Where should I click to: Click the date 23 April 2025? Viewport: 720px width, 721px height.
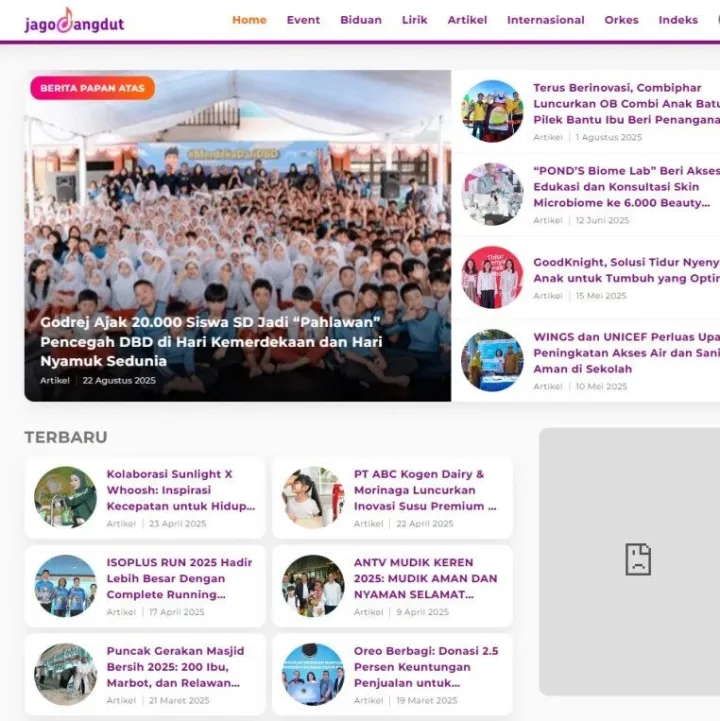(177, 524)
